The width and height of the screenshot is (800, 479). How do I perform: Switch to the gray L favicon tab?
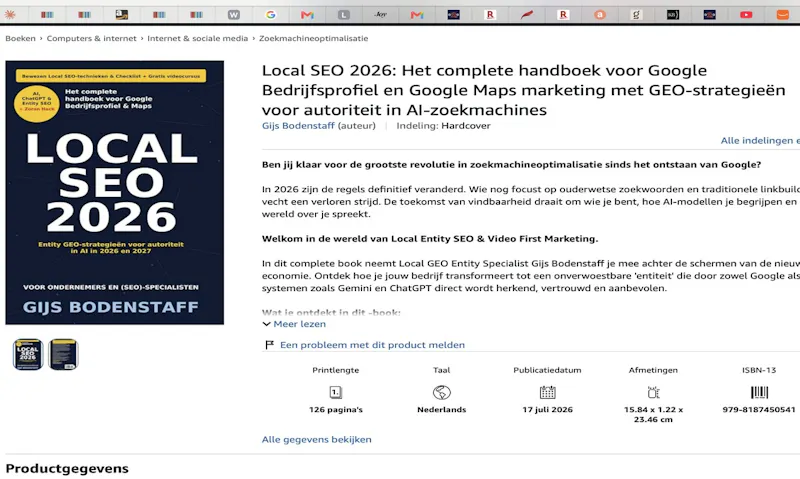(344, 15)
